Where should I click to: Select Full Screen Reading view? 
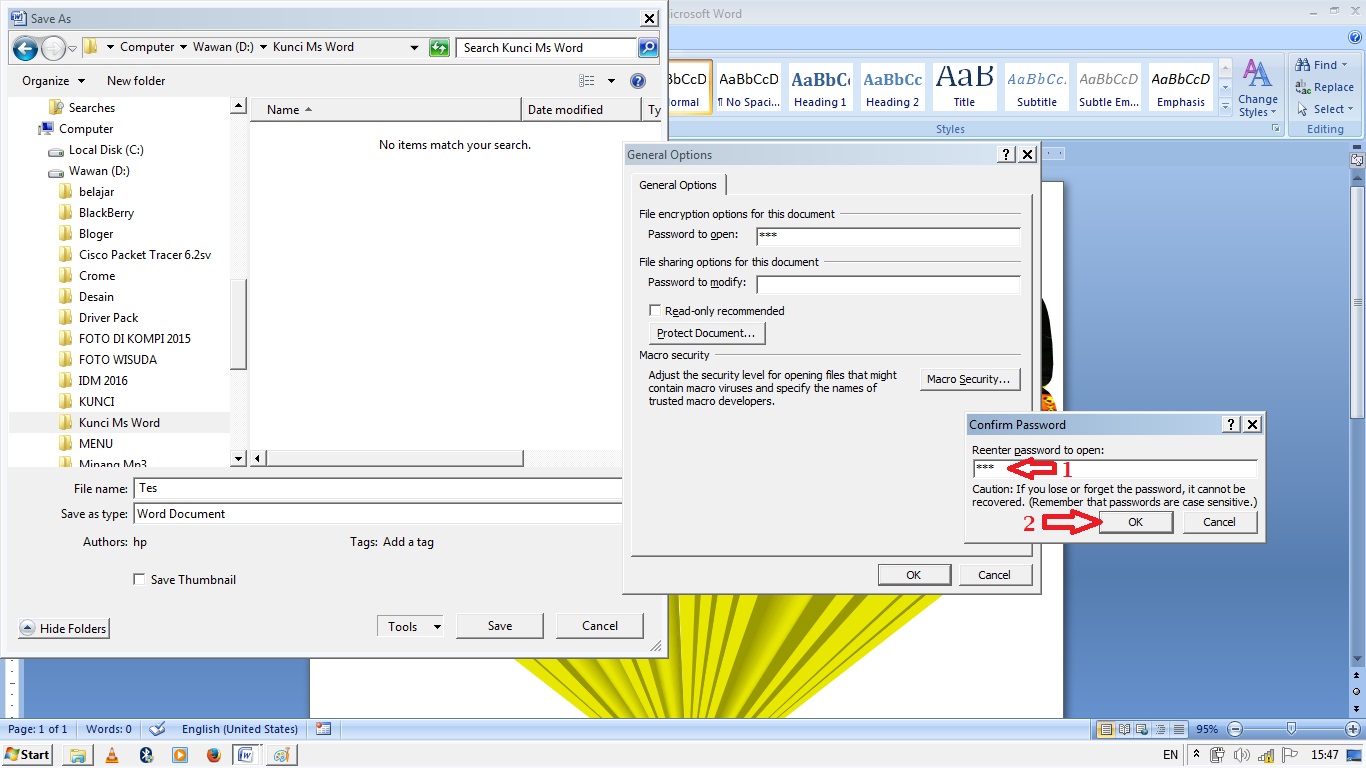(1122, 729)
